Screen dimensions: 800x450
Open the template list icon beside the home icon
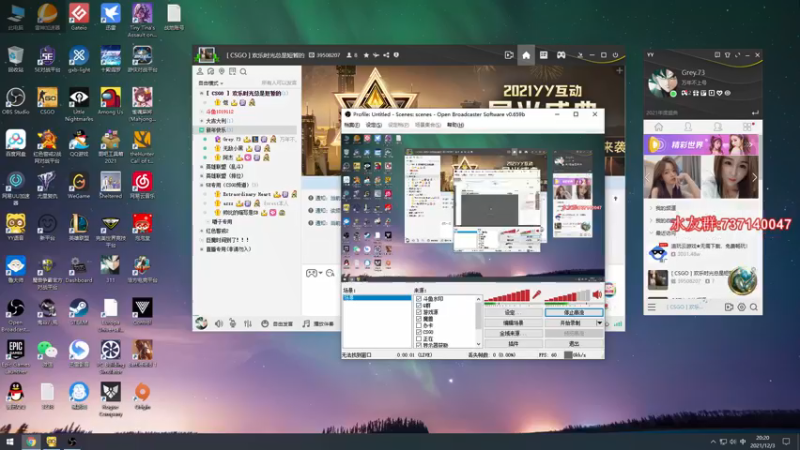pyautogui.click(x=543, y=55)
